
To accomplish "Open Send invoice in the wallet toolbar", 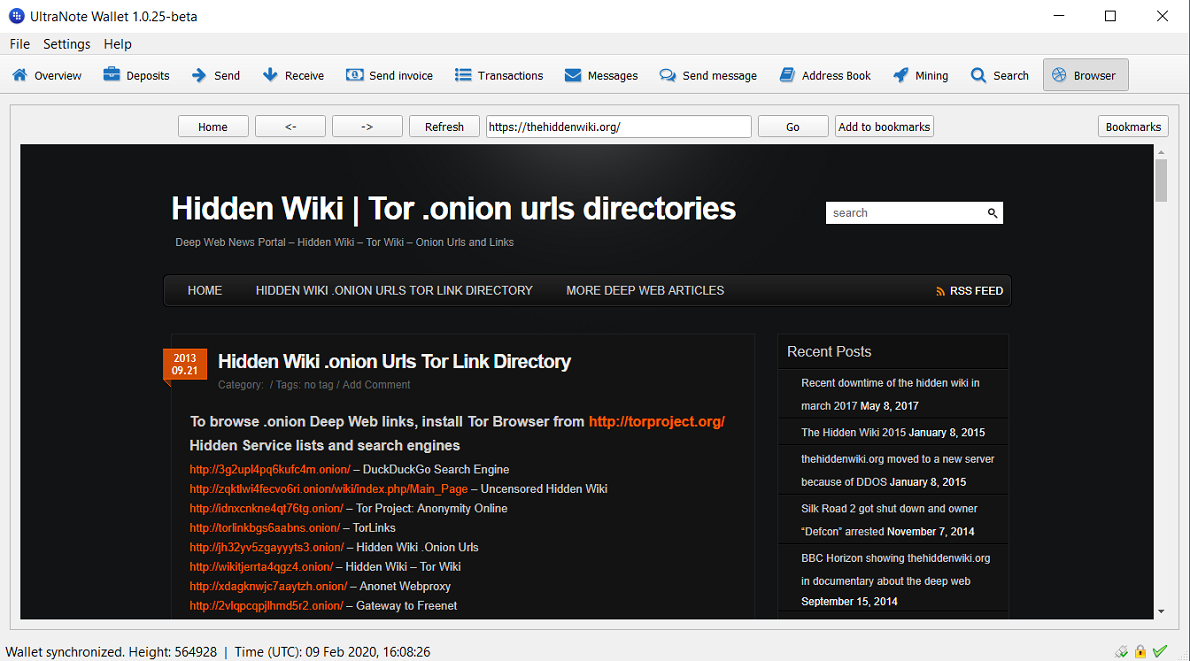I will (x=389, y=75).
